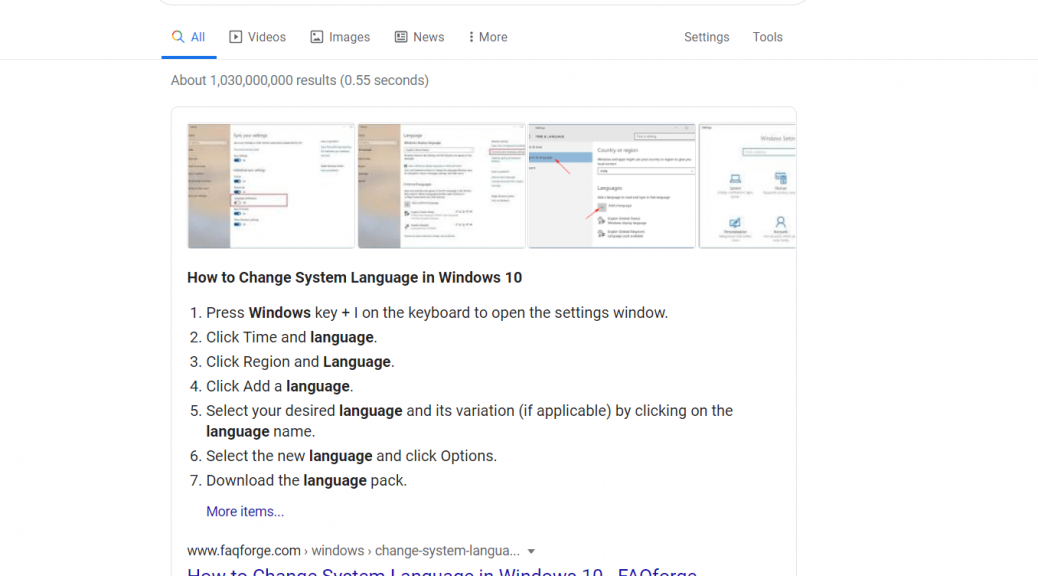
Task: Open the Sync your settings thumbnail
Action: coord(271,186)
